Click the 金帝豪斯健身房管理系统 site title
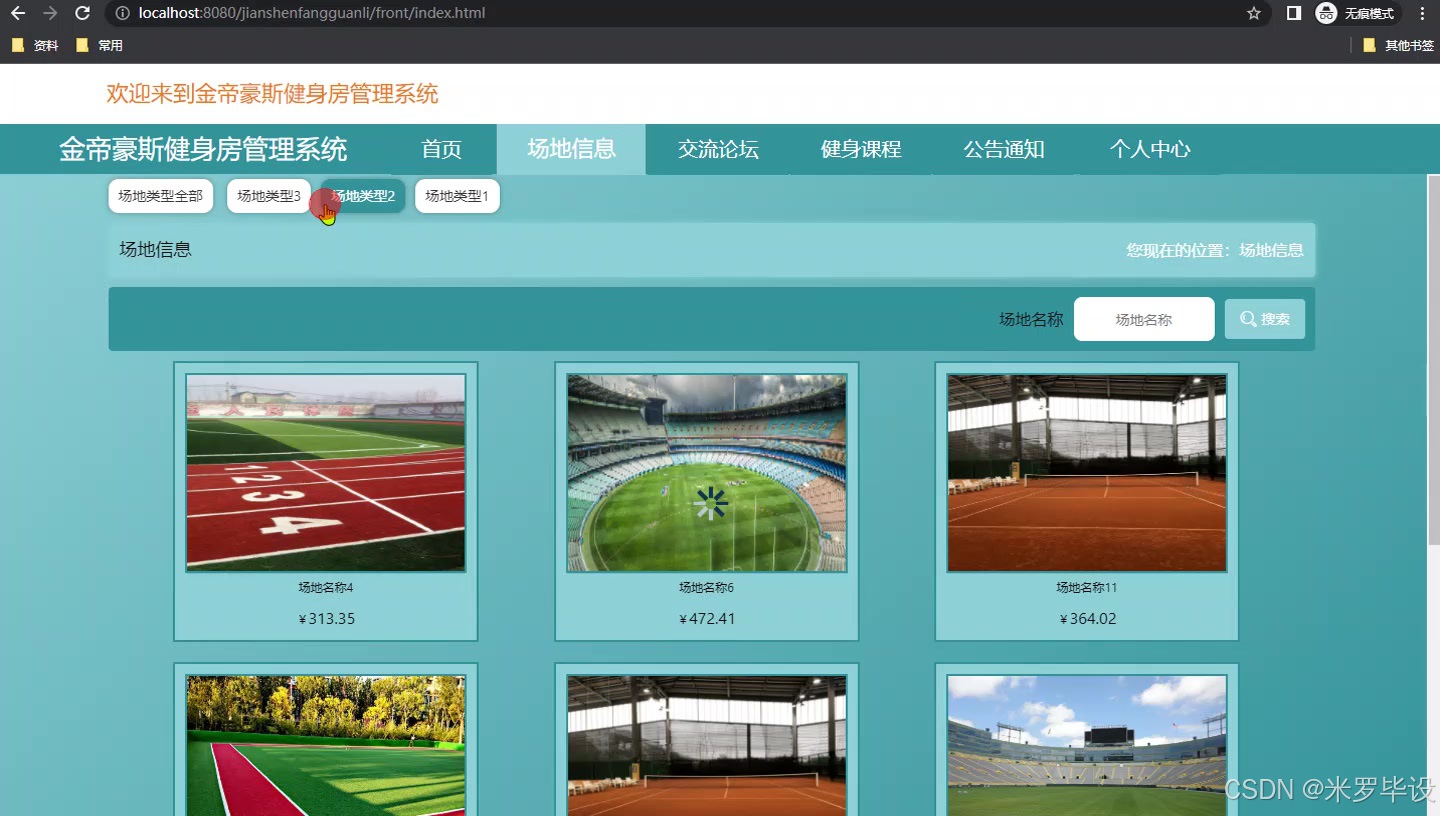 click(203, 149)
